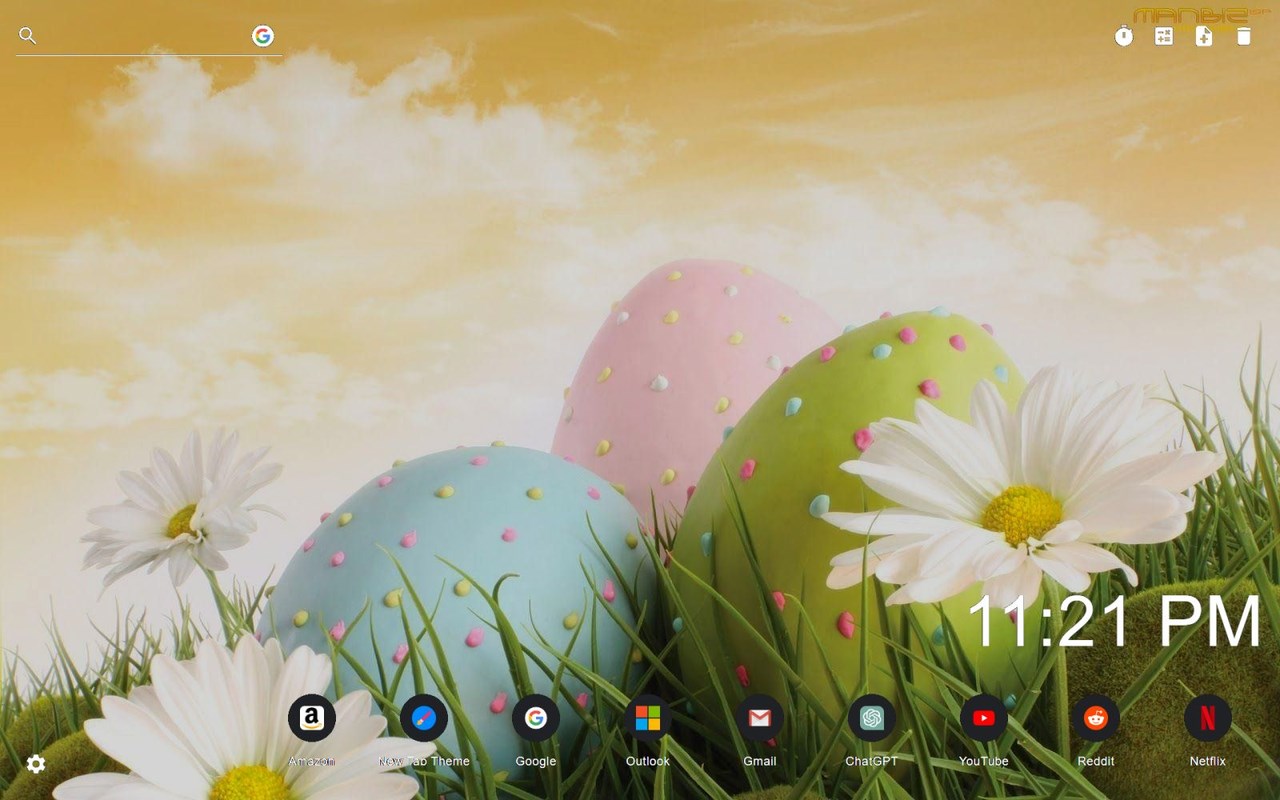Click the 11:21 PM clock display
The height and width of the screenshot is (800, 1280).
point(1114,622)
